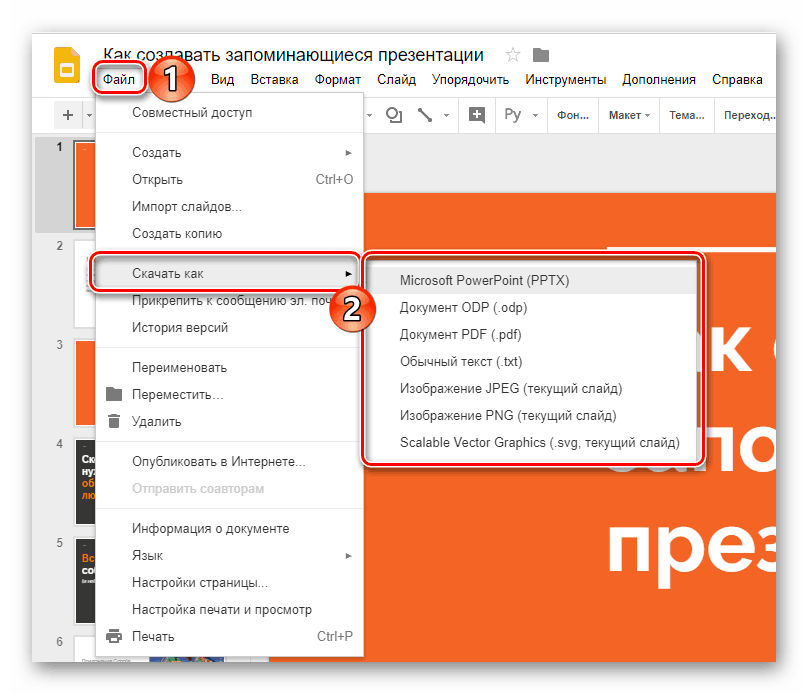The image size is (808, 694).
Task: Choose Настройка печати и просмотр
Action: tap(229, 610)
